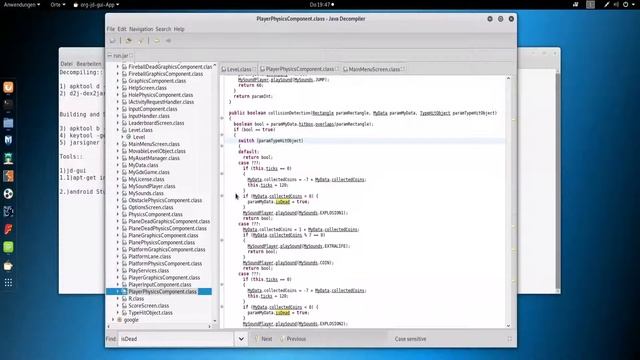Switch to the Level.class tab
This screenshot has width=640, height=360.
(x=239, y=69)
